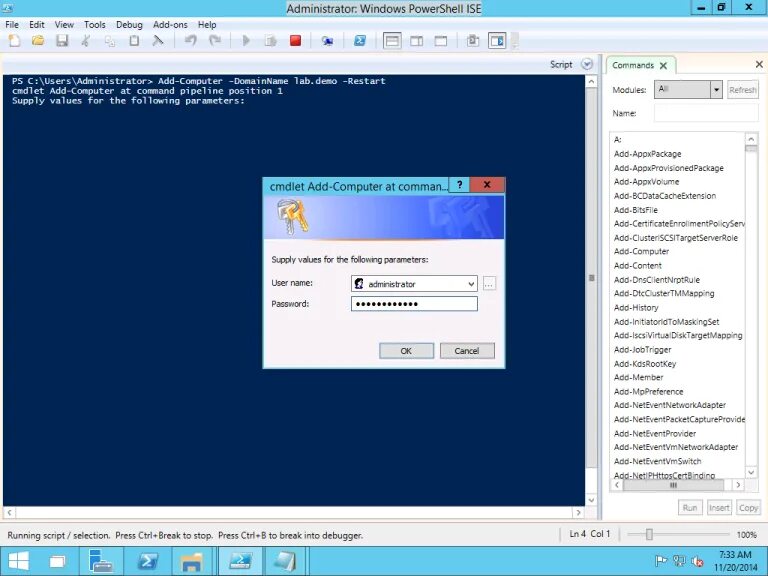Click the console vertical scrollbar thumb
The height and width of the screenshot is (576, 768).
591,278
